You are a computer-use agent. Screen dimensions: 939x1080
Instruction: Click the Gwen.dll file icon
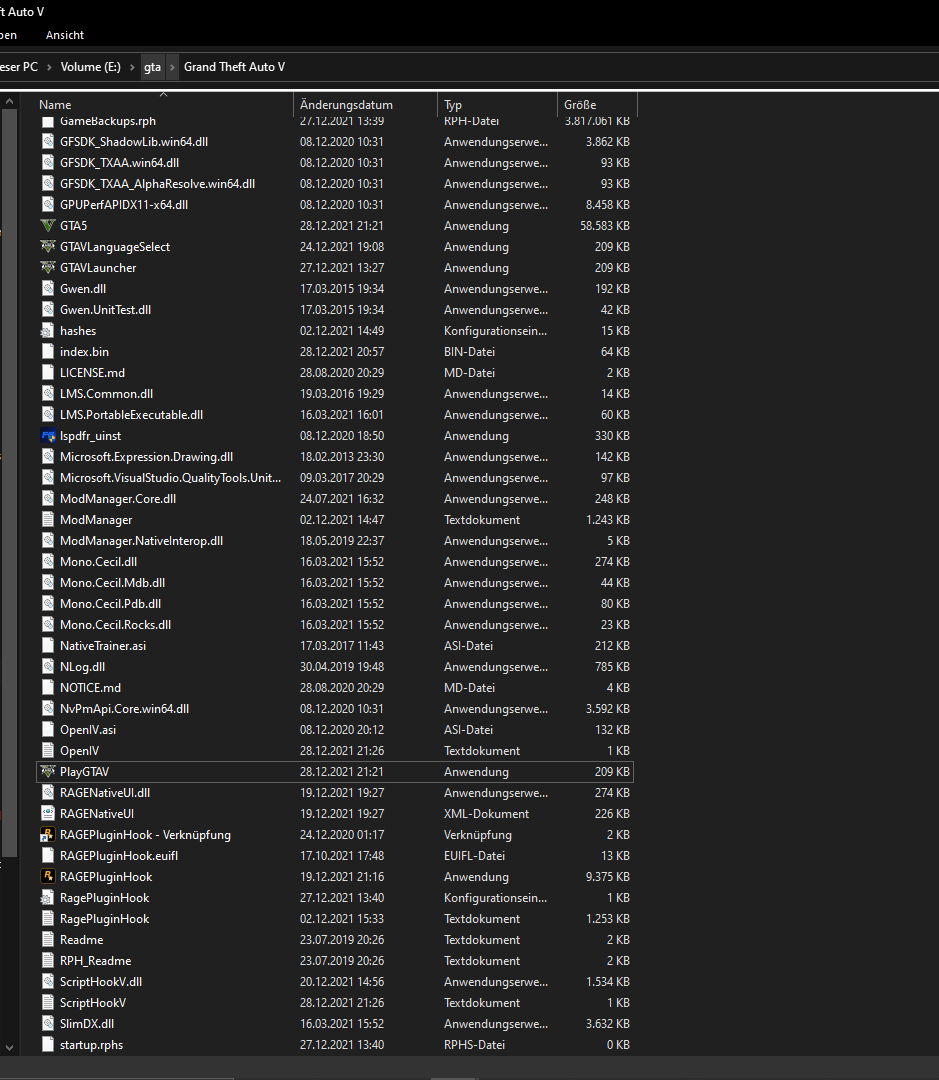[48, 289]
